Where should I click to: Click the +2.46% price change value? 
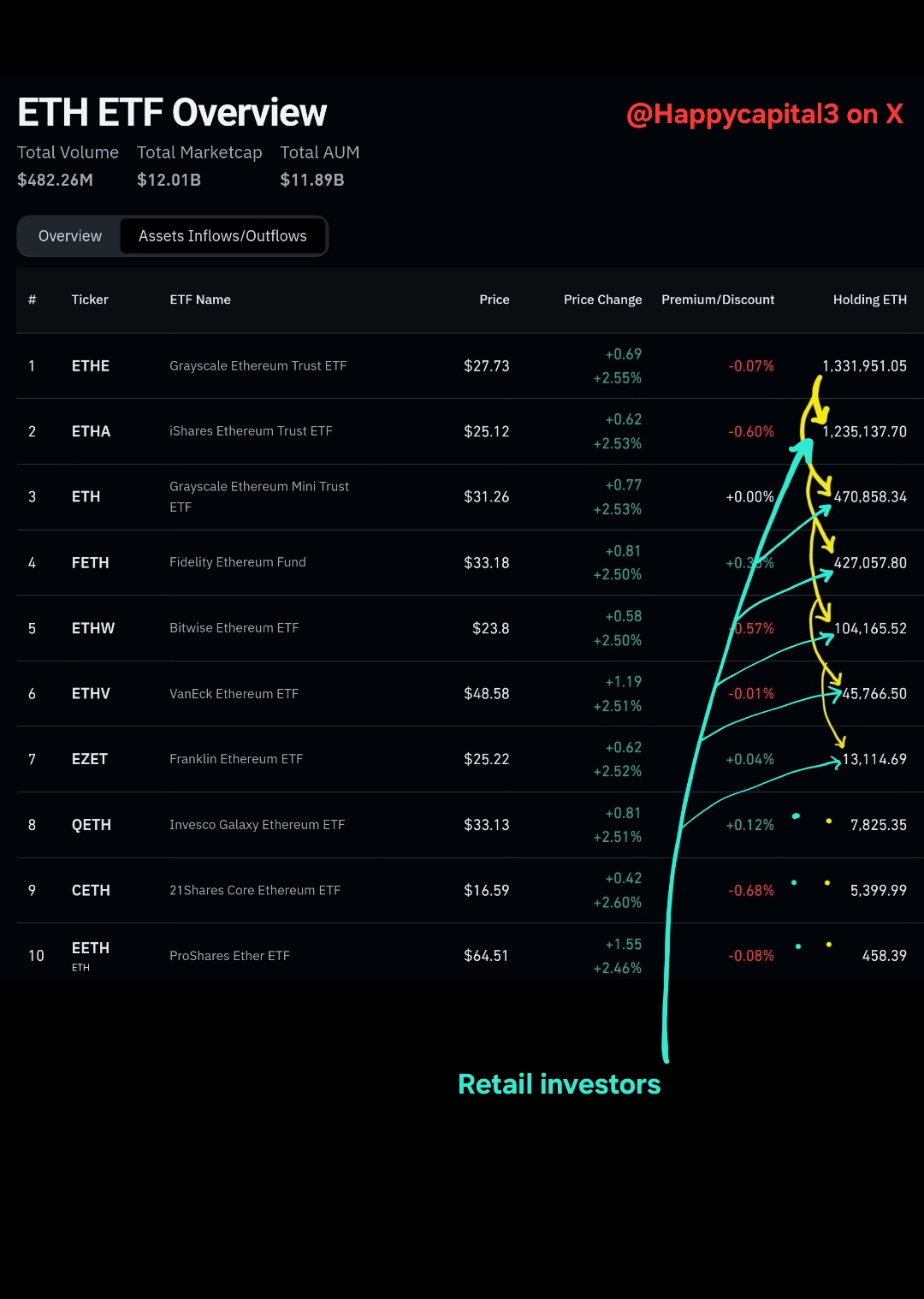[x=618, y=969]
